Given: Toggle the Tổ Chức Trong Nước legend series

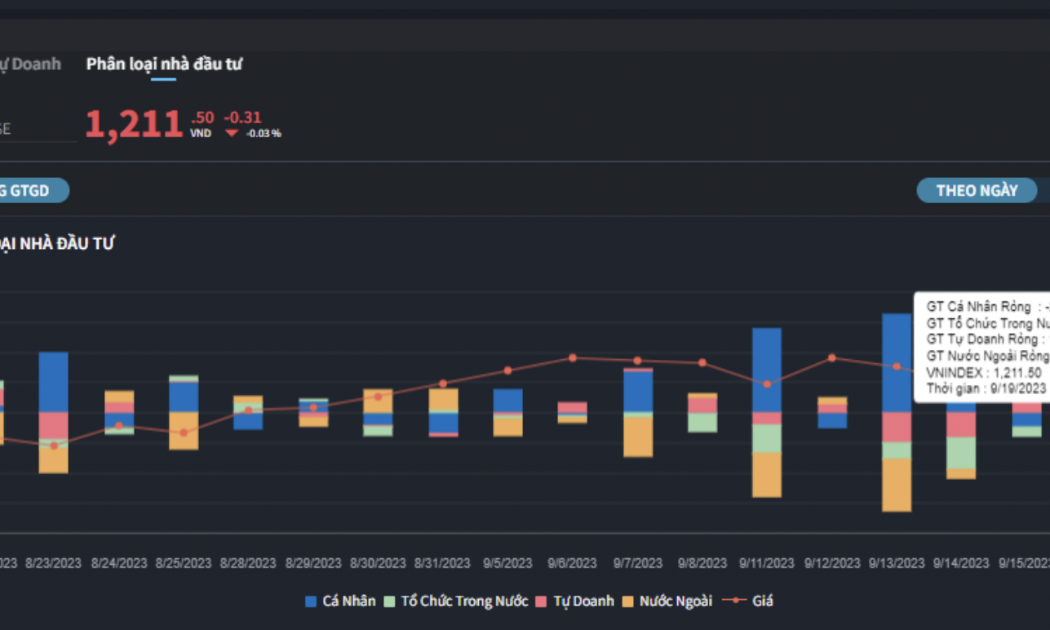Looking at the screenshot, I should pos(456,601).
